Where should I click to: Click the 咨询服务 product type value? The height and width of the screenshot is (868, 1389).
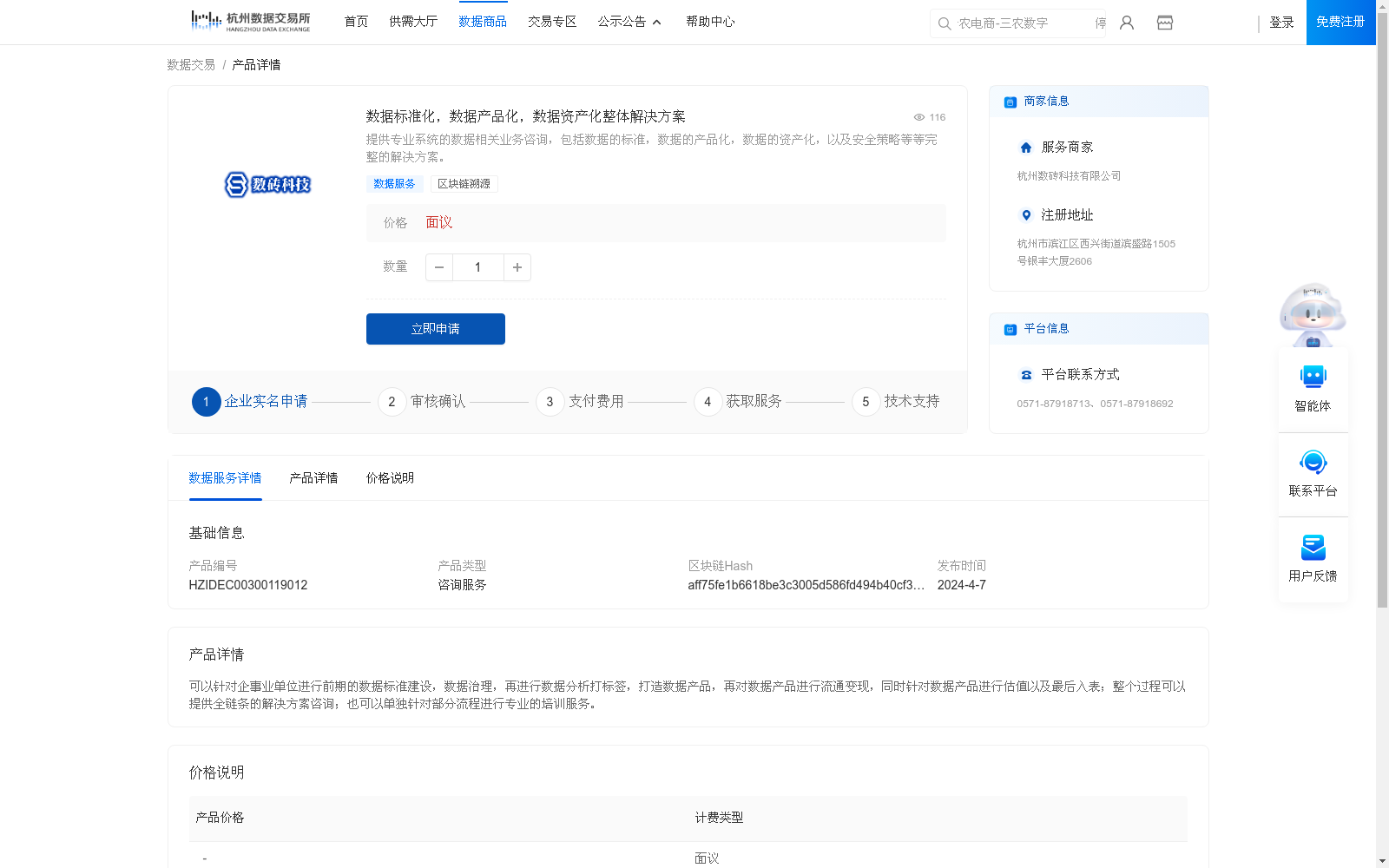463,585
